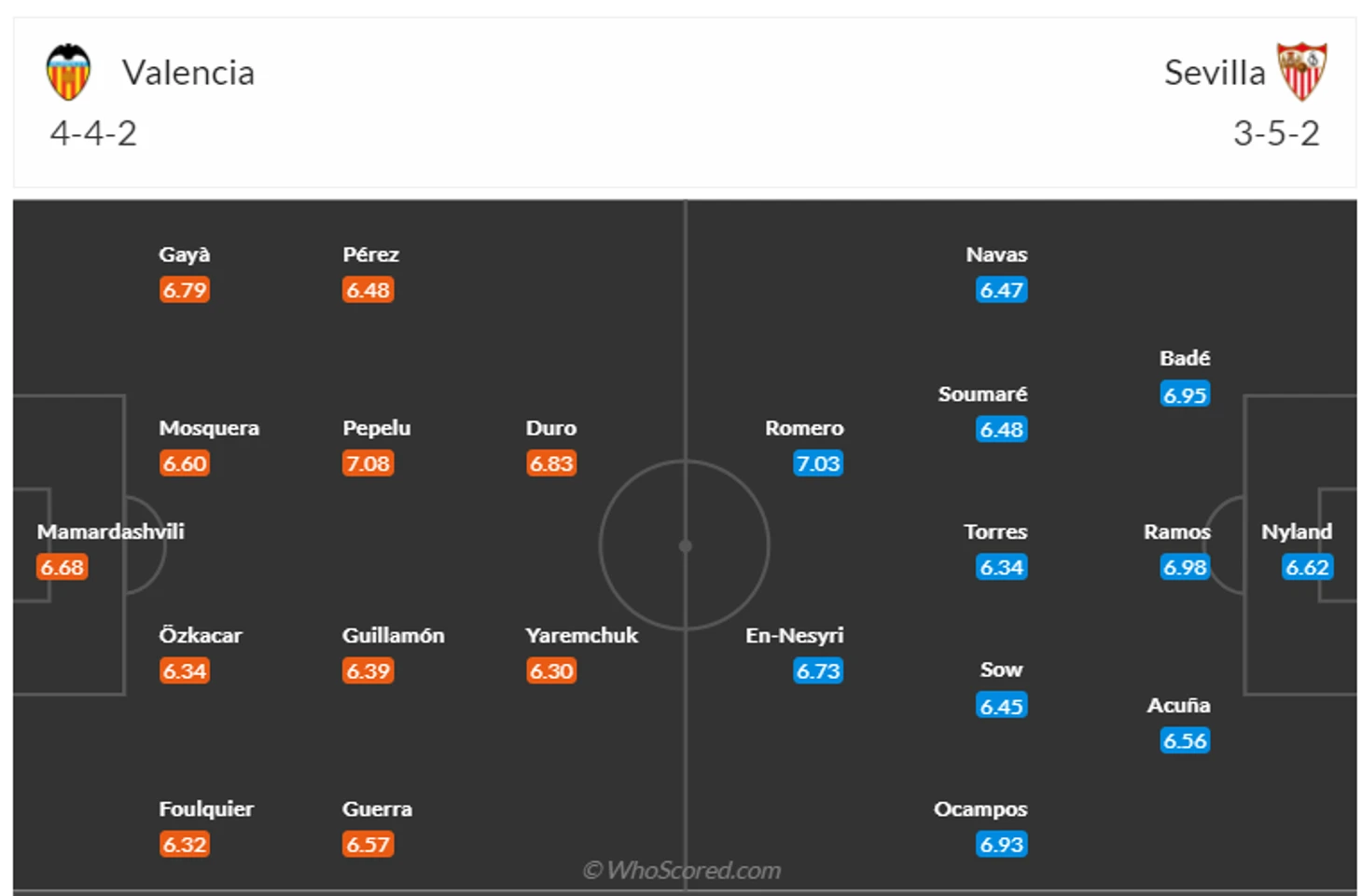
Task: Click the WhoScored.com watermark
Action: point(682,870)
